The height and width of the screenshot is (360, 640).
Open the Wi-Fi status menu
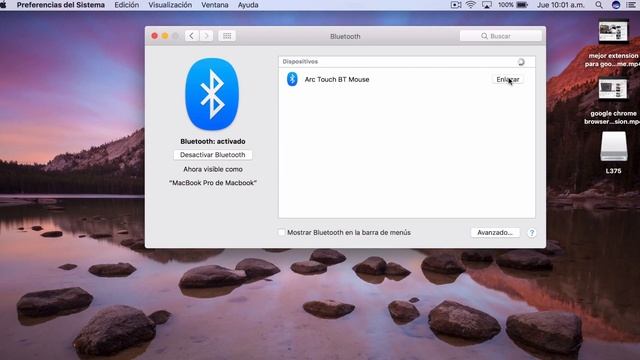471,5
